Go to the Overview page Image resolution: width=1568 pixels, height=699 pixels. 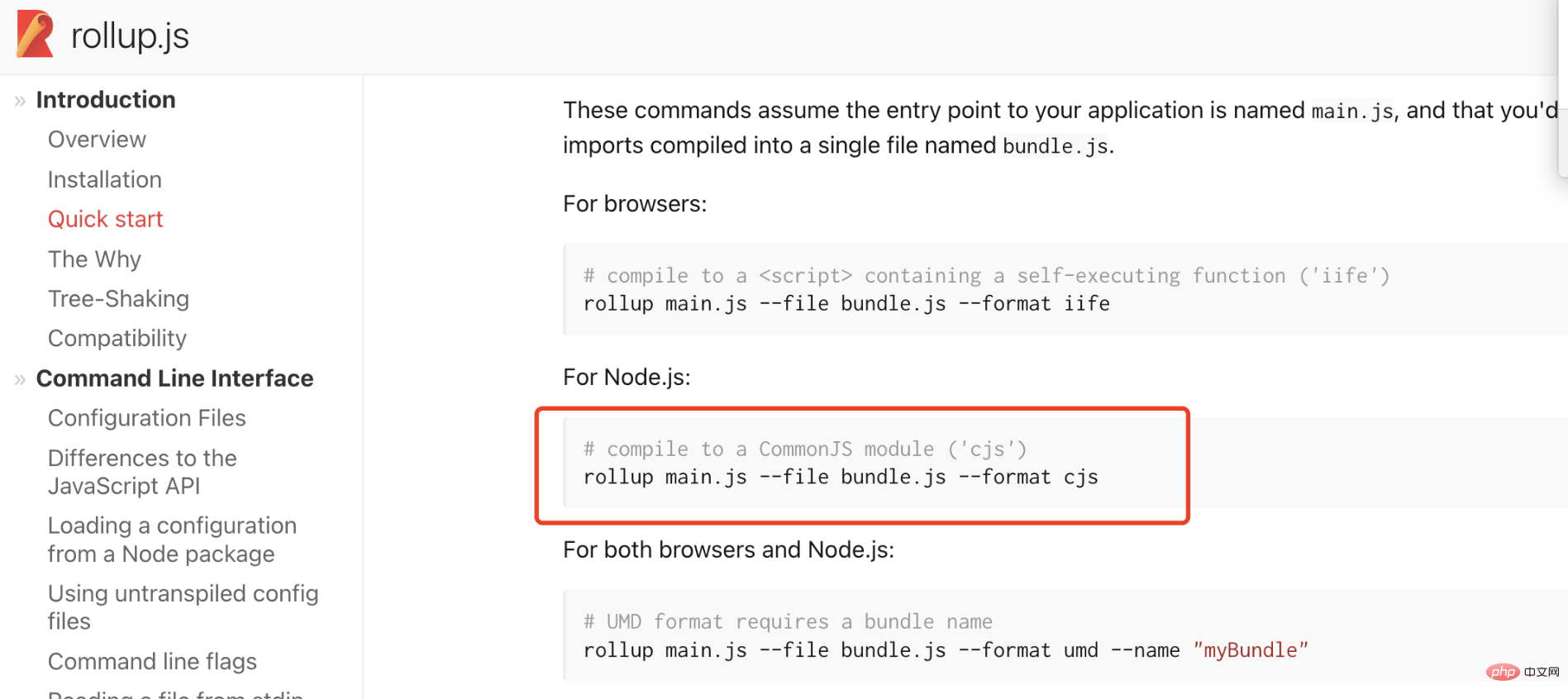pos(97,140)
